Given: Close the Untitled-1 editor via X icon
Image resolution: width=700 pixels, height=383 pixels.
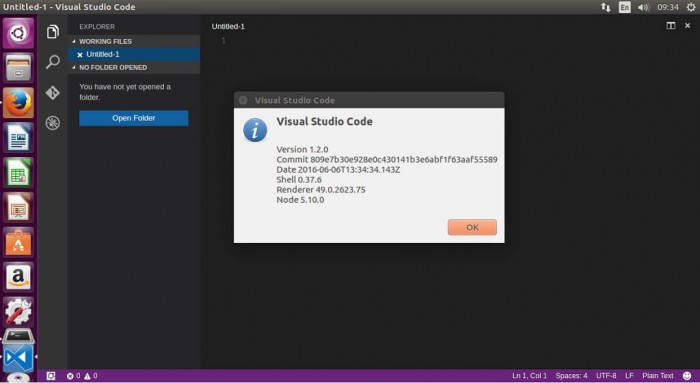Looking at the screenshot, I should tap(688, 26).
